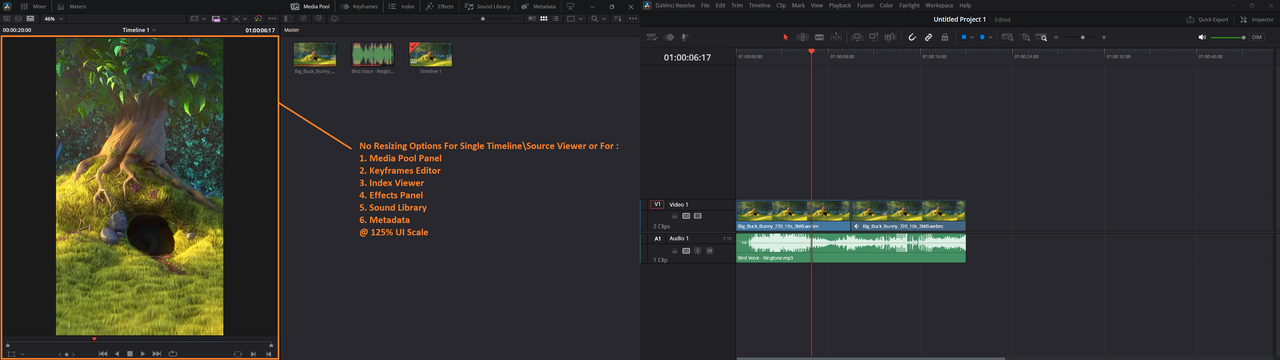Screen dimensions: 1280x360
Task: Open the Color menu
Action: click(x=886, y=5)
